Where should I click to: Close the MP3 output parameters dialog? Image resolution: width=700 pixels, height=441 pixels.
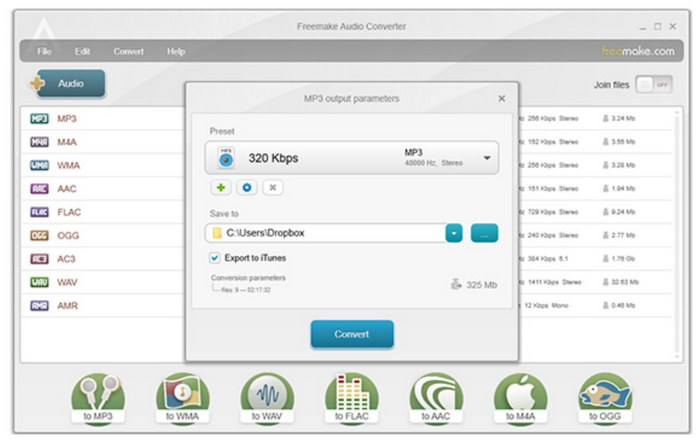tap(502, 98)
